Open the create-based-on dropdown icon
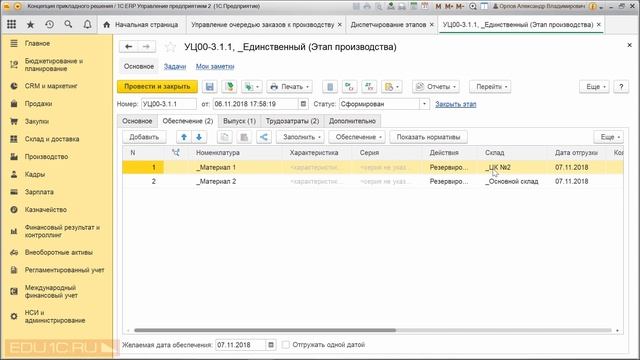The image size is (640, 360). [251, 87]
